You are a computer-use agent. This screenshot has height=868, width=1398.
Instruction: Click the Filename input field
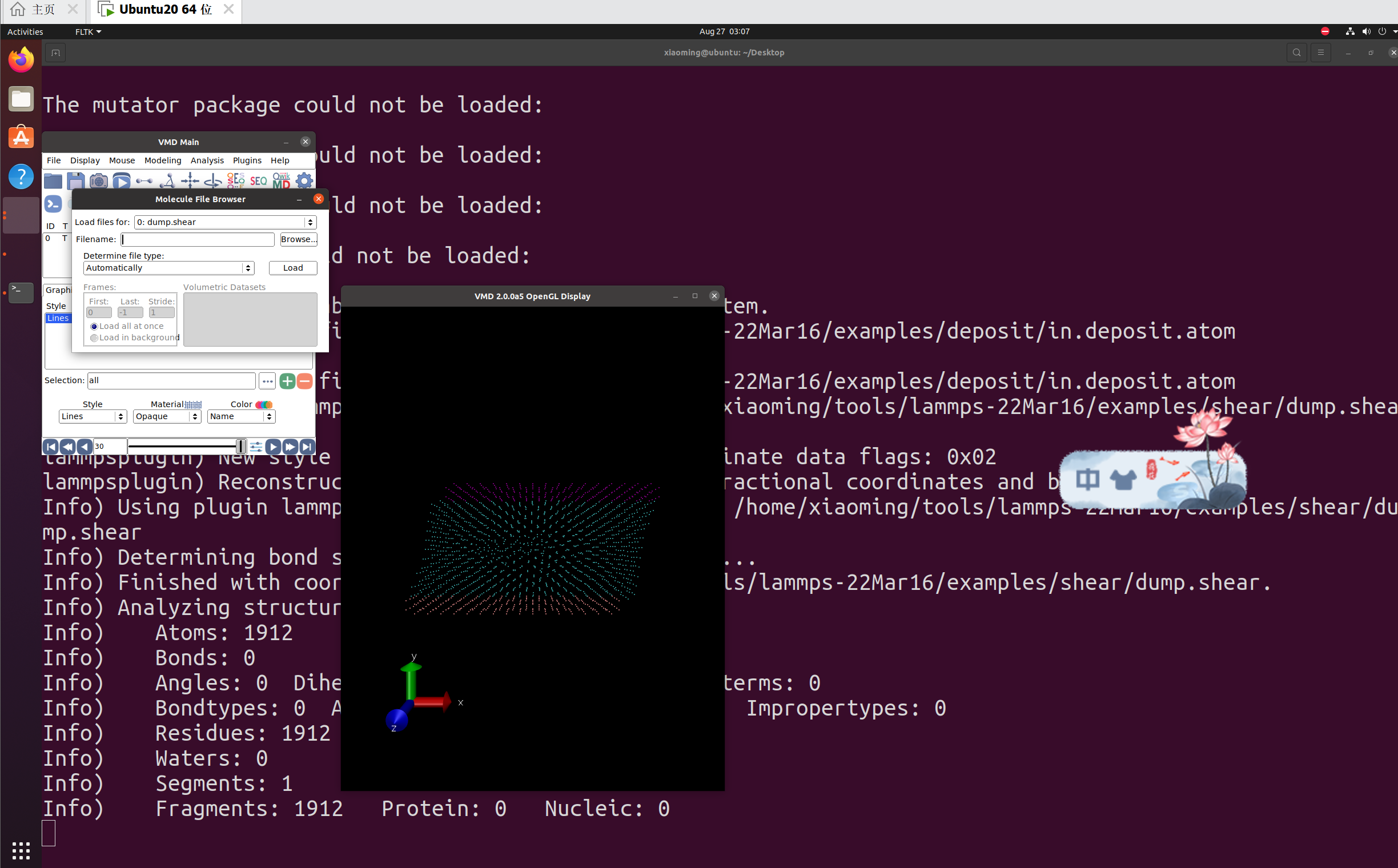pos(198,239)
